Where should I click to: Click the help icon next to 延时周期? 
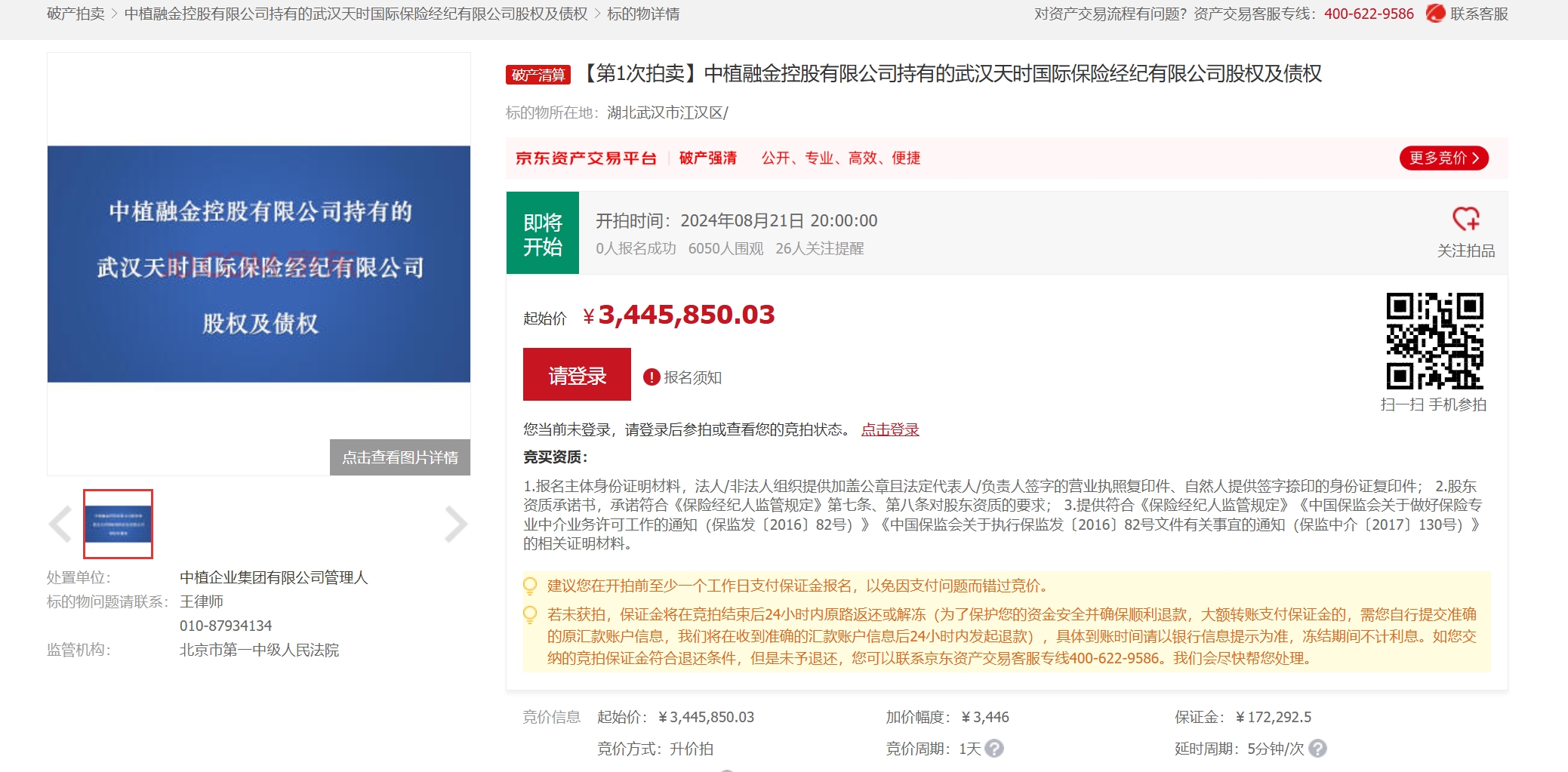(x=1317, y=749)
